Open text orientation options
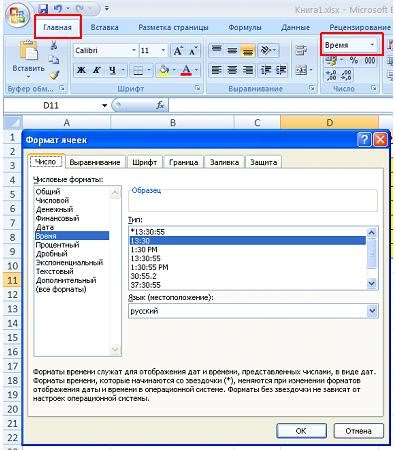The height and width of the screenshot is (450, 395). [267, 50]
